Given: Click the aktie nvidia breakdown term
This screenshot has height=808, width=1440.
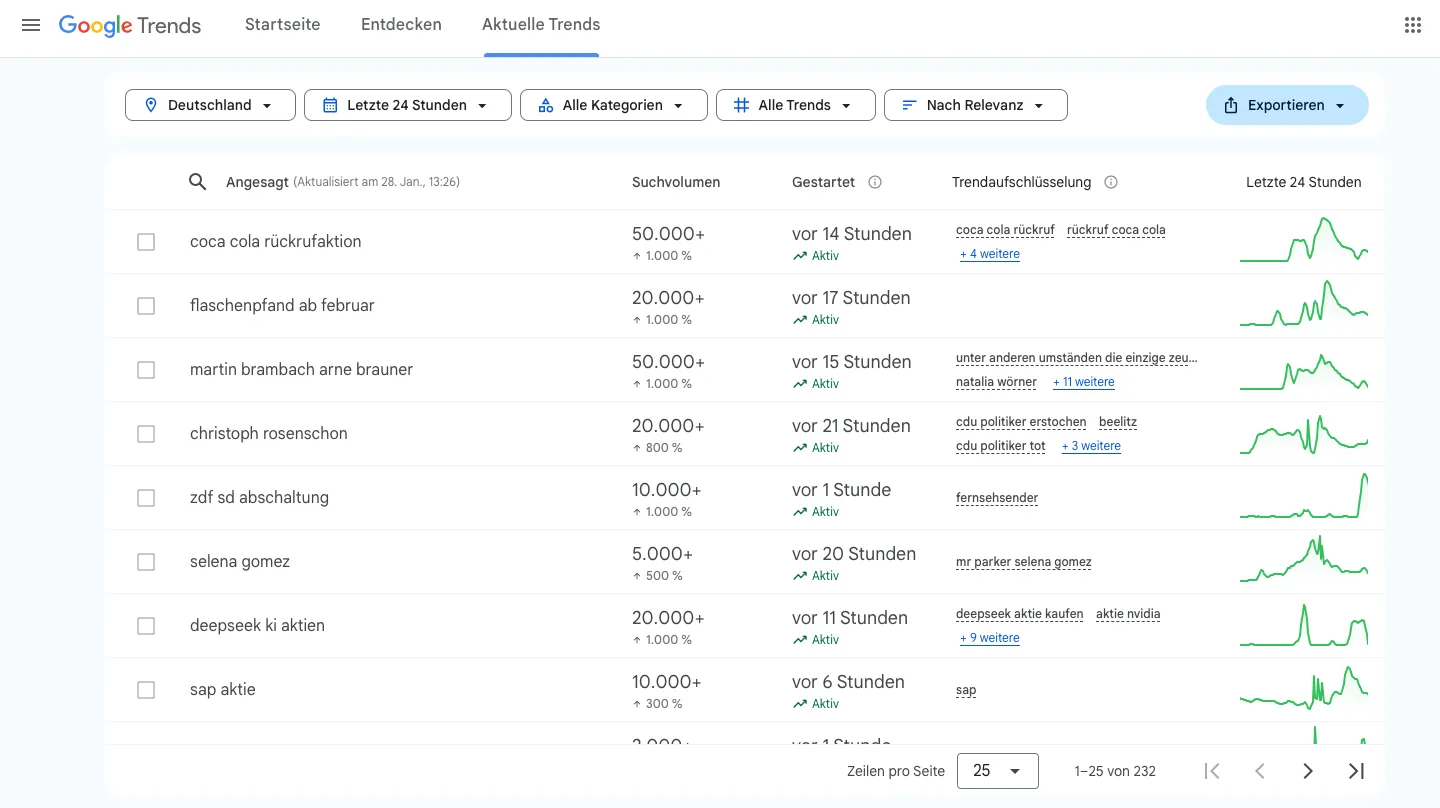Looking at the screenshot, I should coord(1128,614).
